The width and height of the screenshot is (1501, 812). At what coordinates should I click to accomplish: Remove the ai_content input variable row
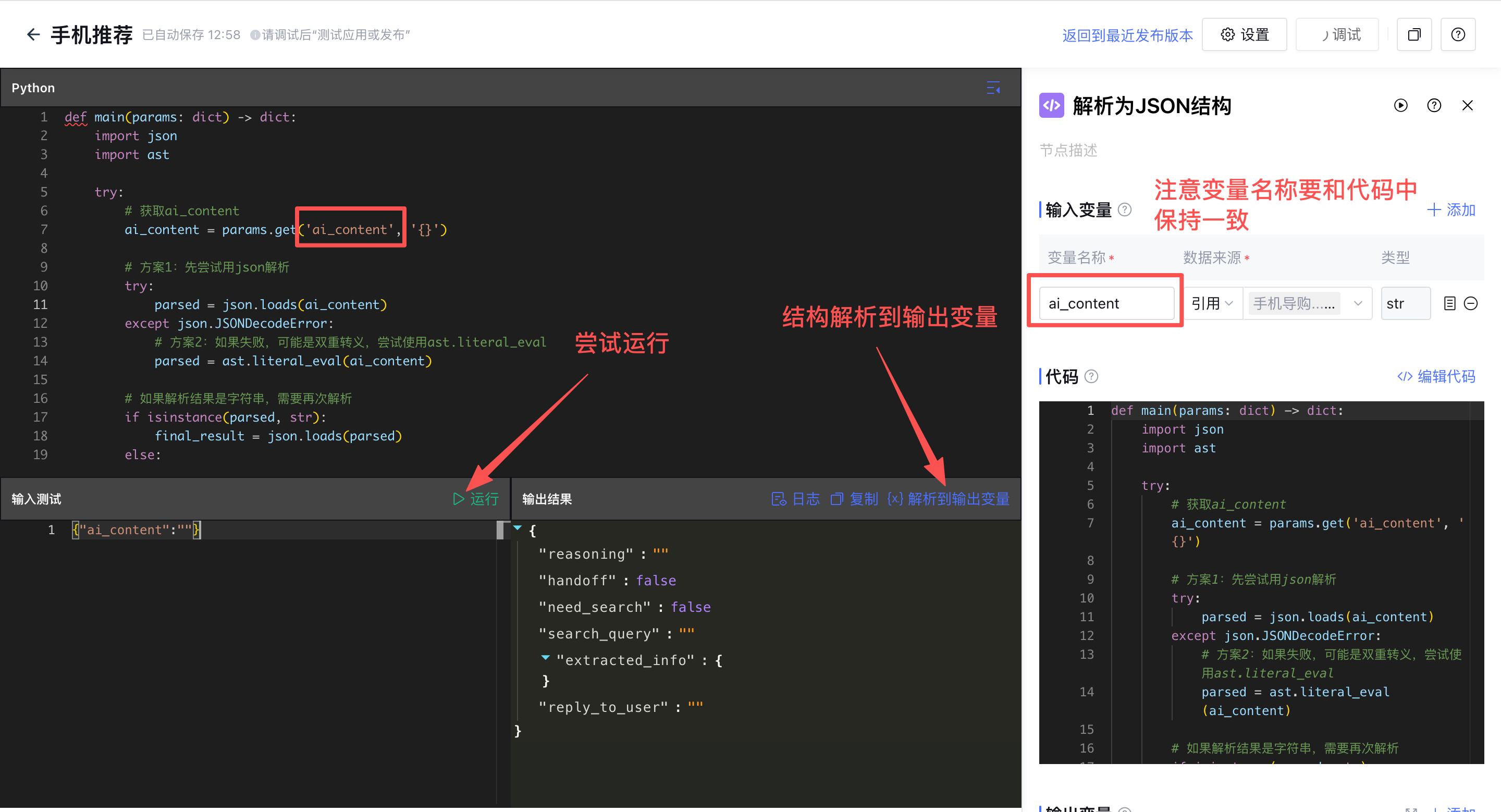tap(1471, 303)
